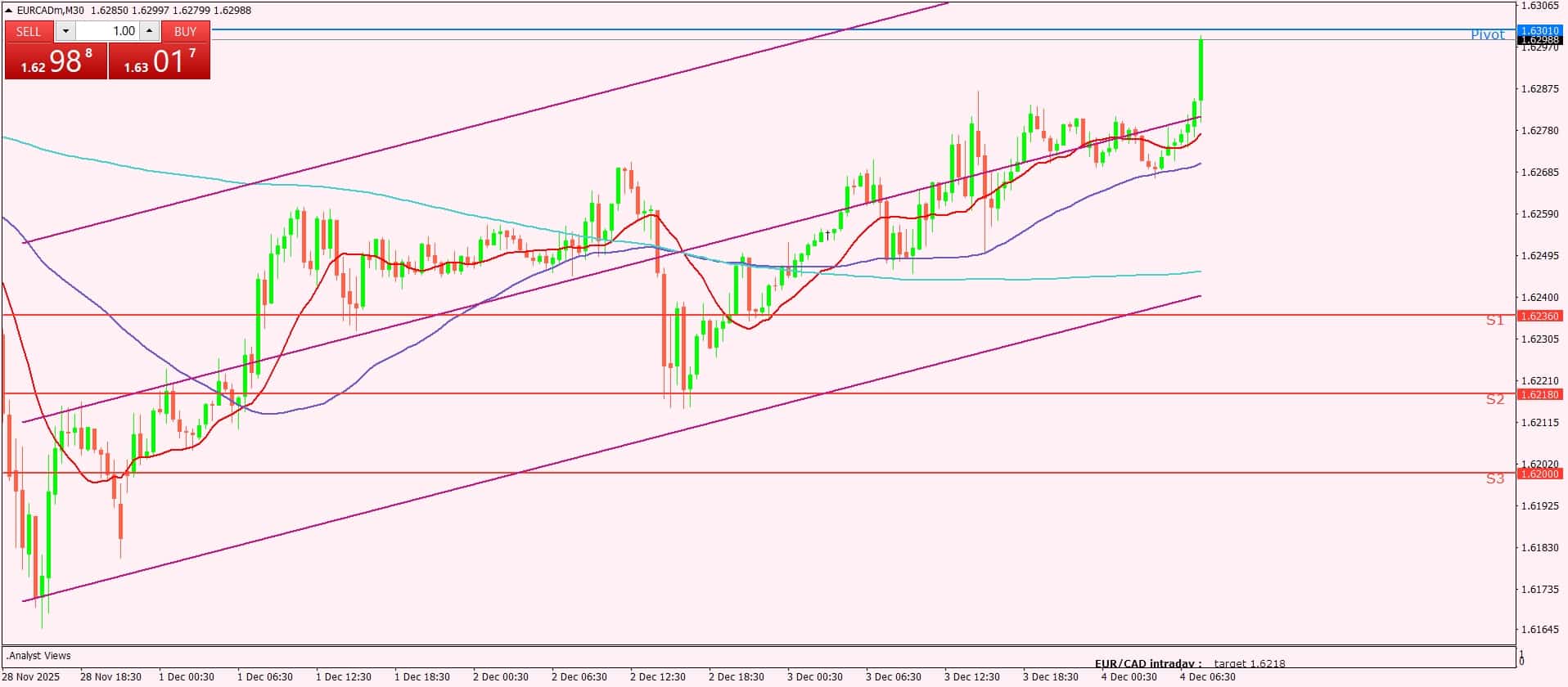The image size is (1568, 687).
Task: Click the EUR/CAD intraday target 1.6218 text
Action: coord(1190,663)
